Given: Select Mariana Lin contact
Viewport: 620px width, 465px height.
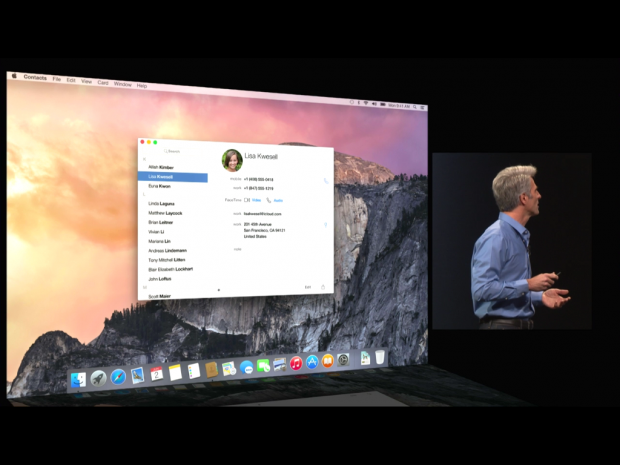Looking at the screenshot, I should point(159,241).
